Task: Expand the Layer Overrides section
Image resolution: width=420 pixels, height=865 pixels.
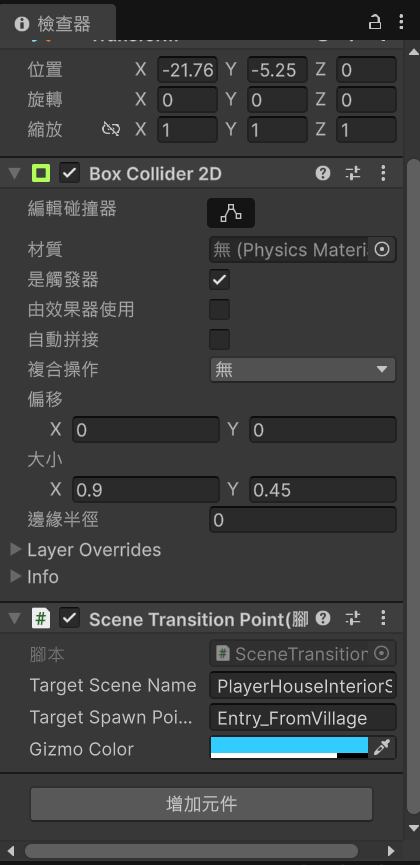Action: 86,550
